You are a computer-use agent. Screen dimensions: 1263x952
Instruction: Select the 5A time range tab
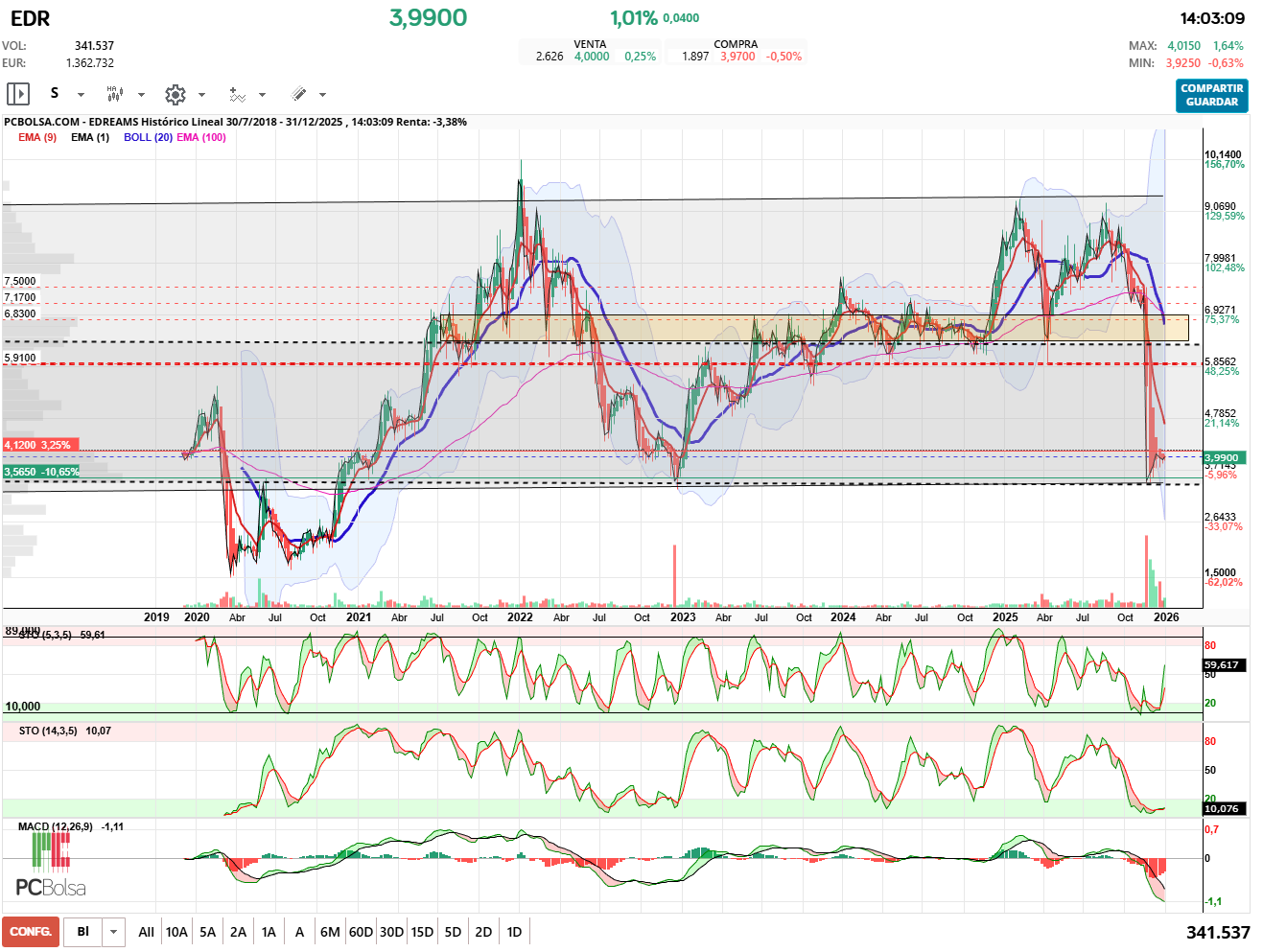pyautogui.click(x=207, y=932)
